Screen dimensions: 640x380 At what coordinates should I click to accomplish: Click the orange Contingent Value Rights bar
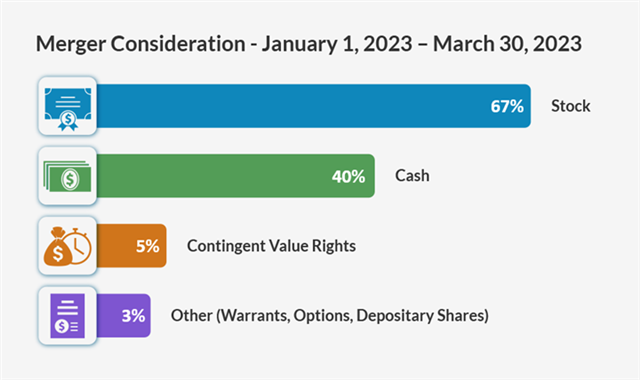point(131,246)
